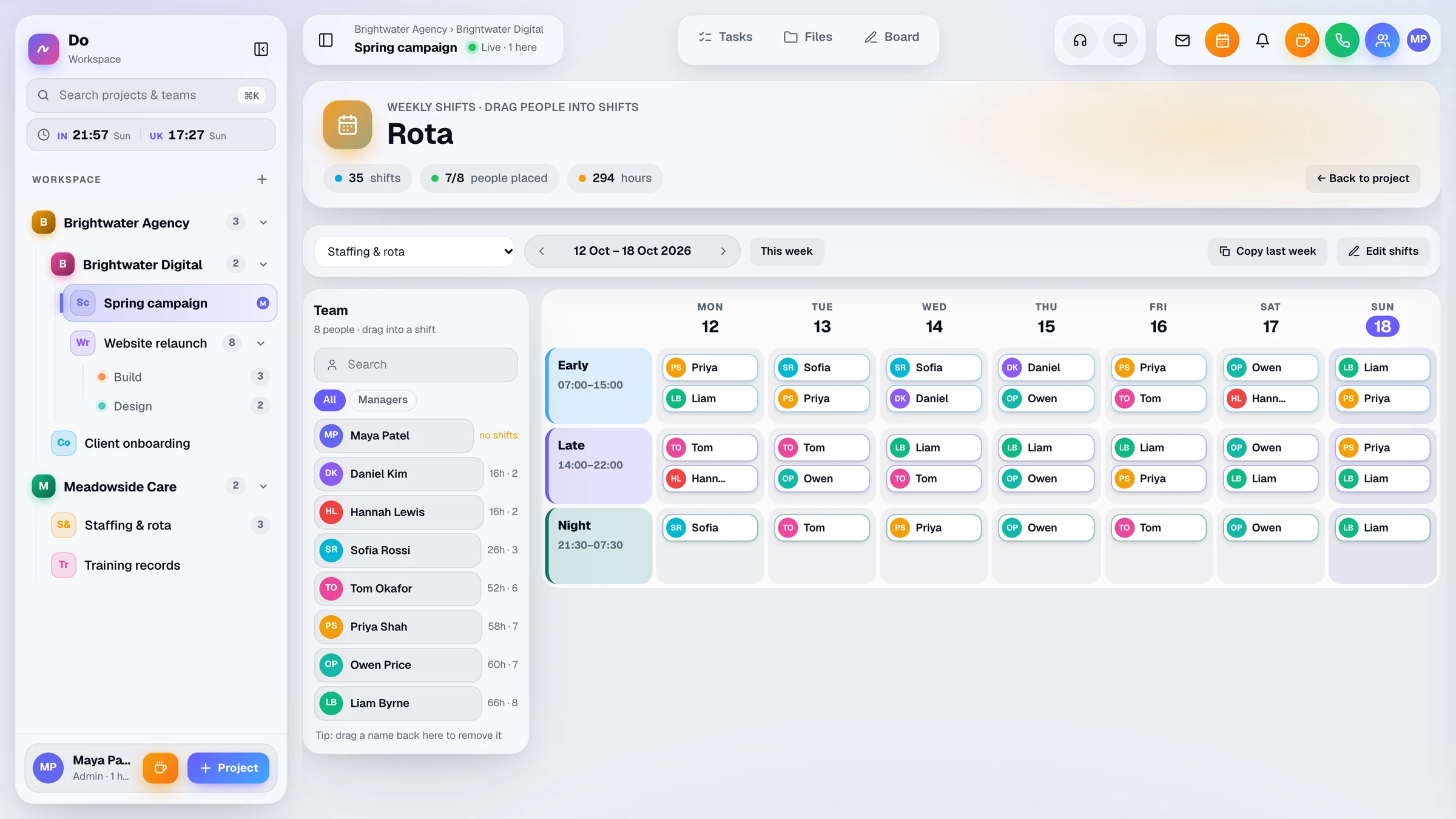Select Training records in the sidebar
The height and width of the screenshot is (819, 1456).
point(161,565)
